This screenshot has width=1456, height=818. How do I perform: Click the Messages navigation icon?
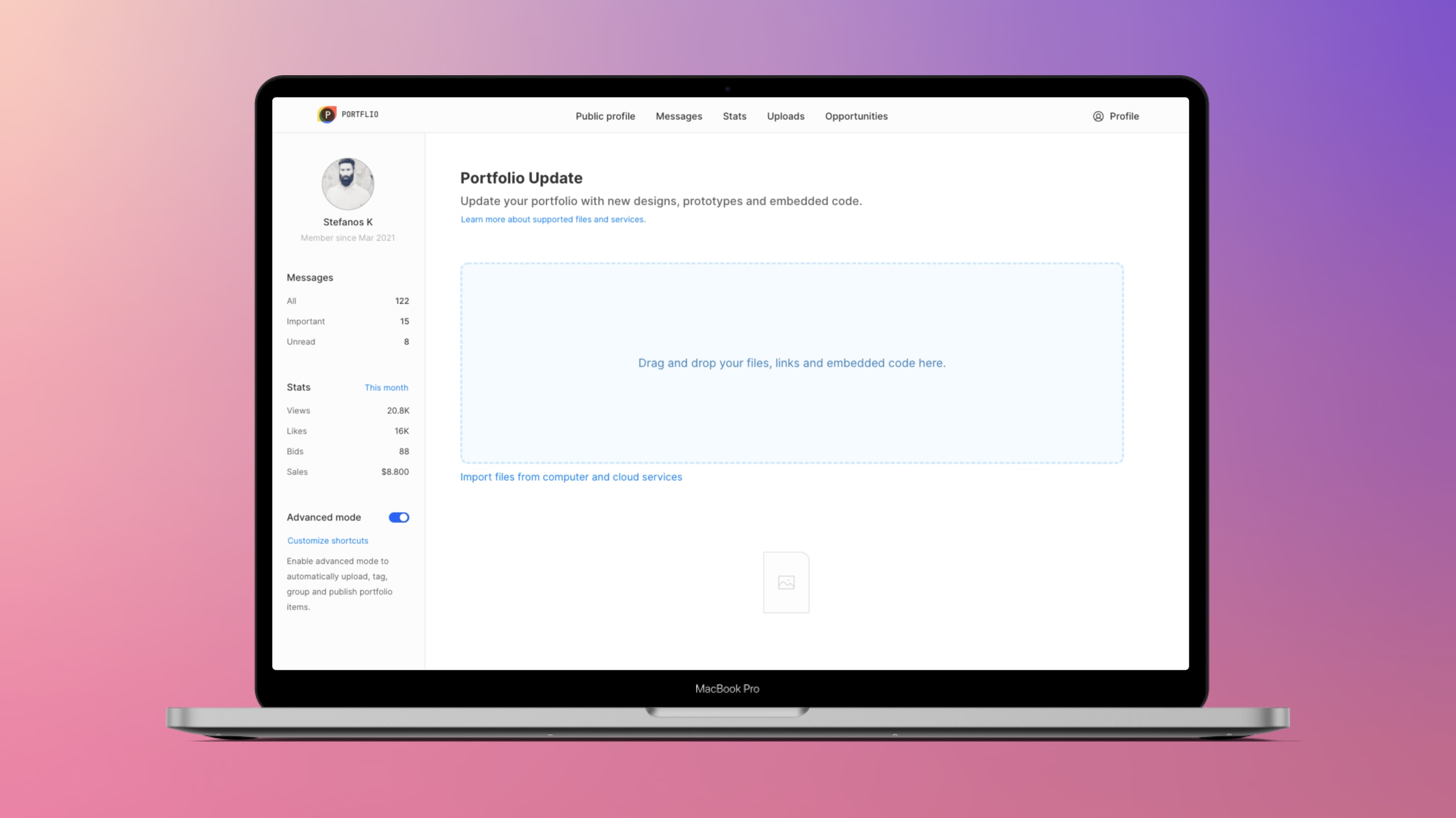678,116
